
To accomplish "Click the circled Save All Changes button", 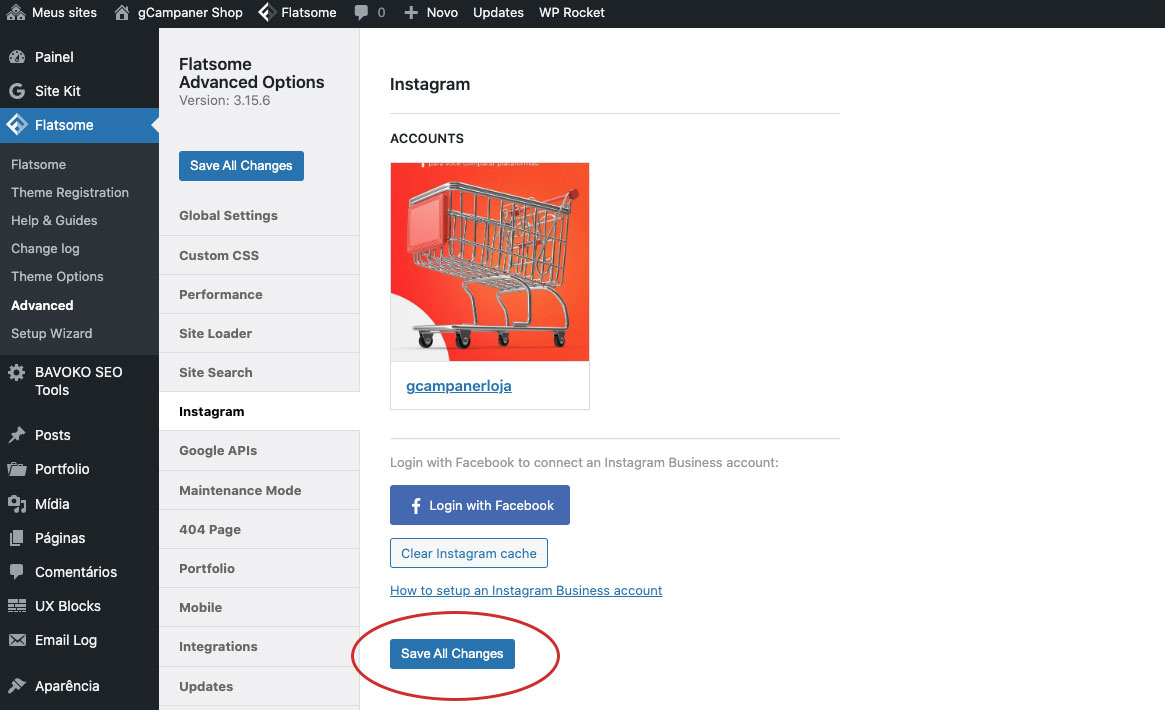I will (x=452, y=653).
